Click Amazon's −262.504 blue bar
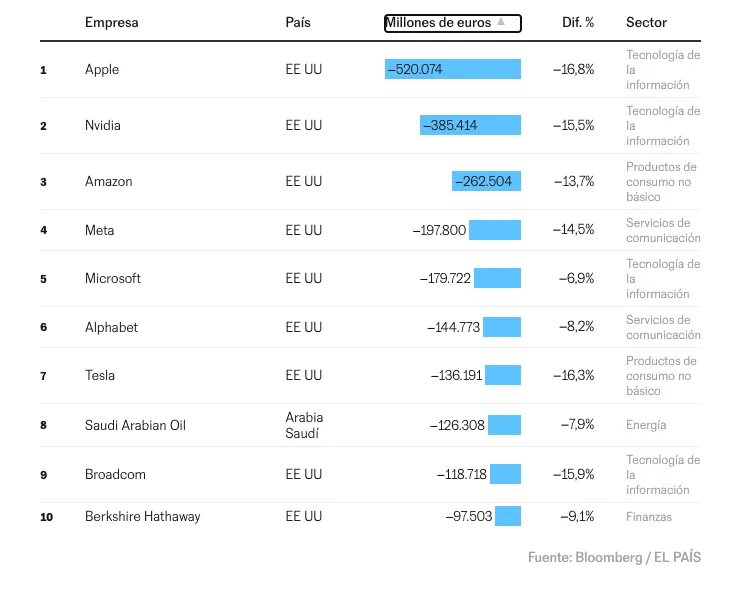The height and width of the screenshot is (589, 732). coord(486,181)
